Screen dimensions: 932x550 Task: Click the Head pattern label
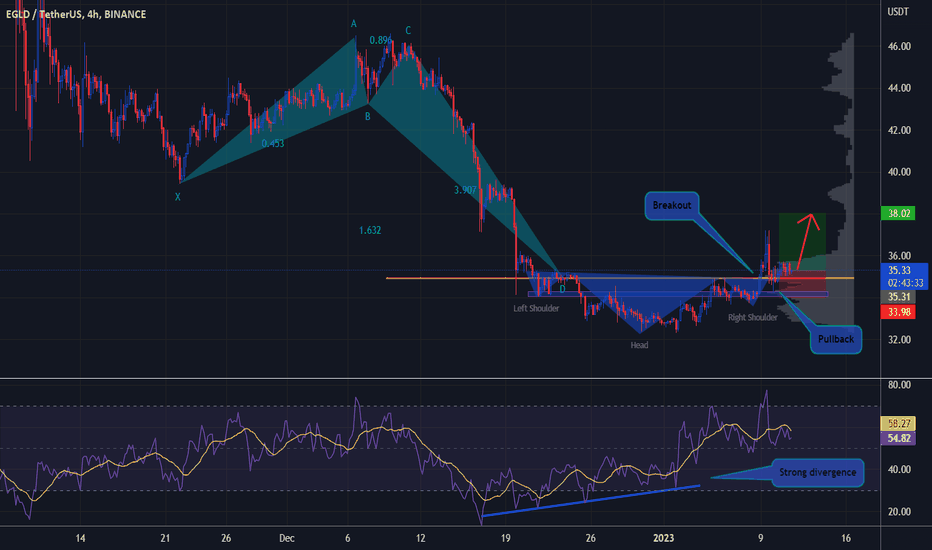(x=640, y=345)
